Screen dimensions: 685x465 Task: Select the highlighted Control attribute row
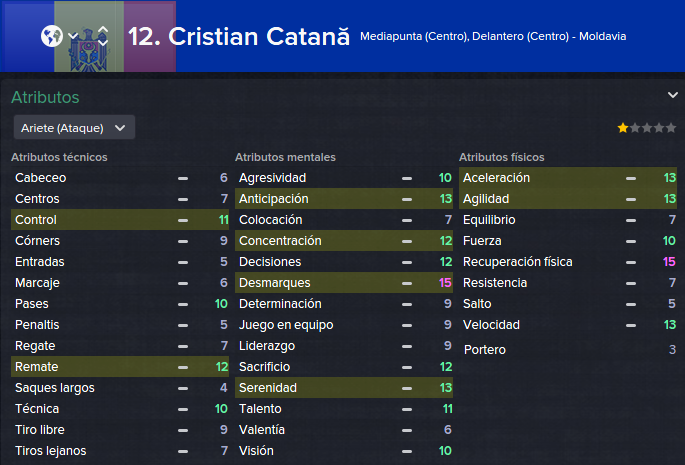120,219
